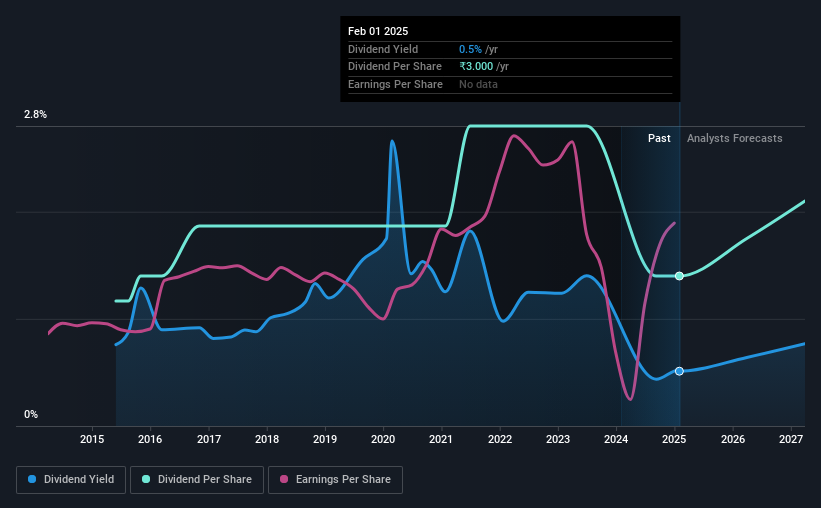Screen dimensions: 821x508
Task: Click the ₹3.000 dividend per share value
Action: point(476,67)
